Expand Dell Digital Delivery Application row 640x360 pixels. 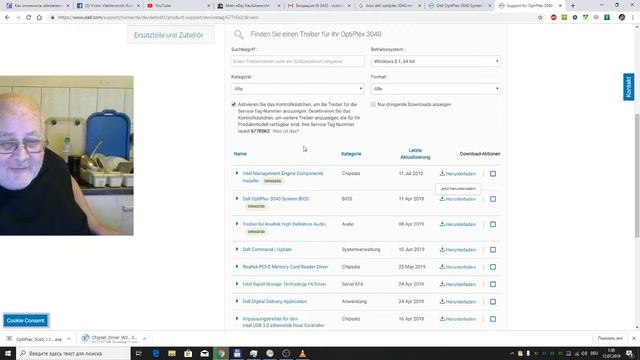pos(237,301)
